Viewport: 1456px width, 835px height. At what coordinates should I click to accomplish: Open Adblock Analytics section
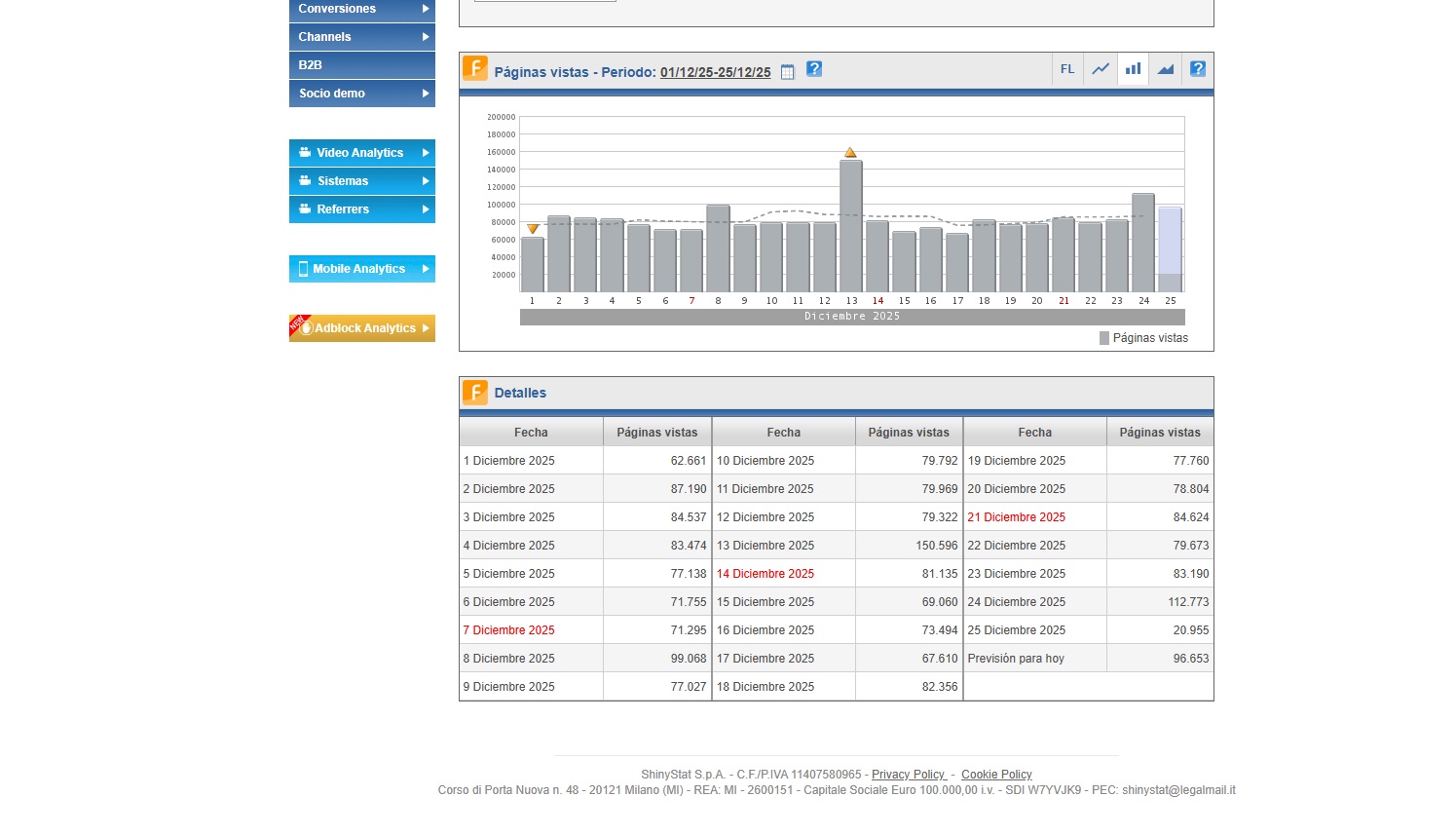[361, 328]
